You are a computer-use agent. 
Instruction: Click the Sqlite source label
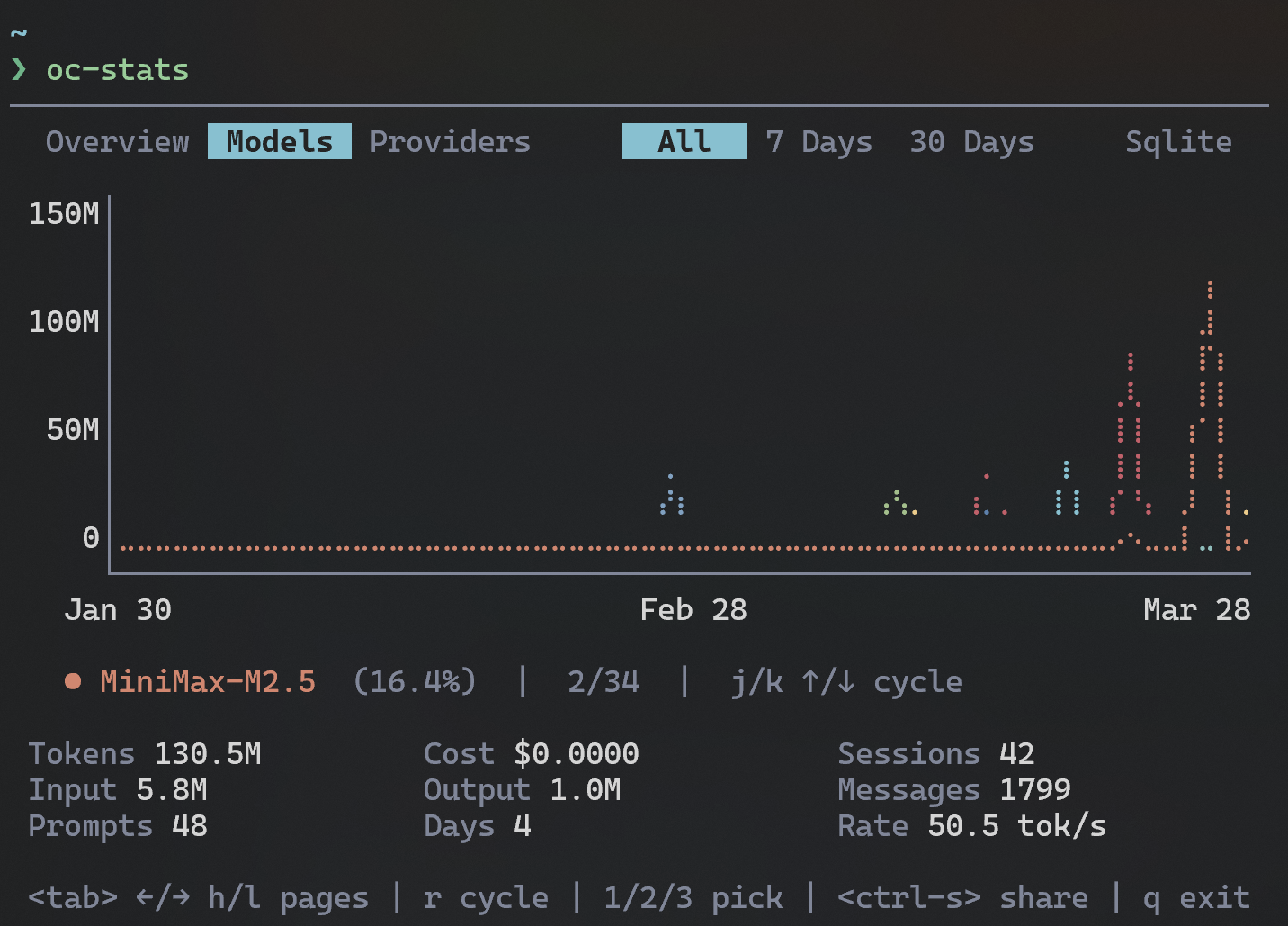coord(1178,142)
